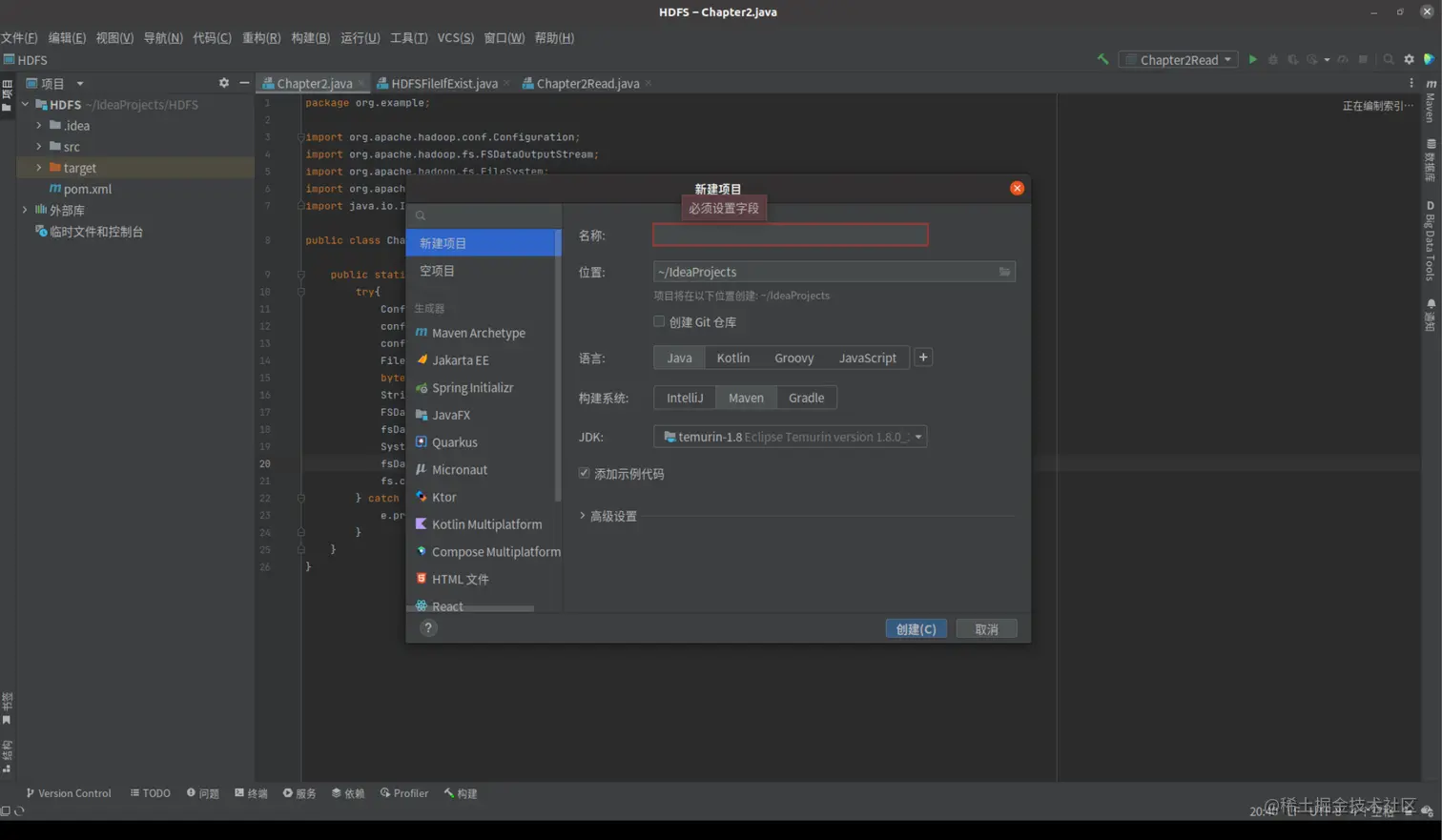Toggle the Create Git repository checkbox
The height and width of the screenshot is (840, 1442).
click(659, 321)
